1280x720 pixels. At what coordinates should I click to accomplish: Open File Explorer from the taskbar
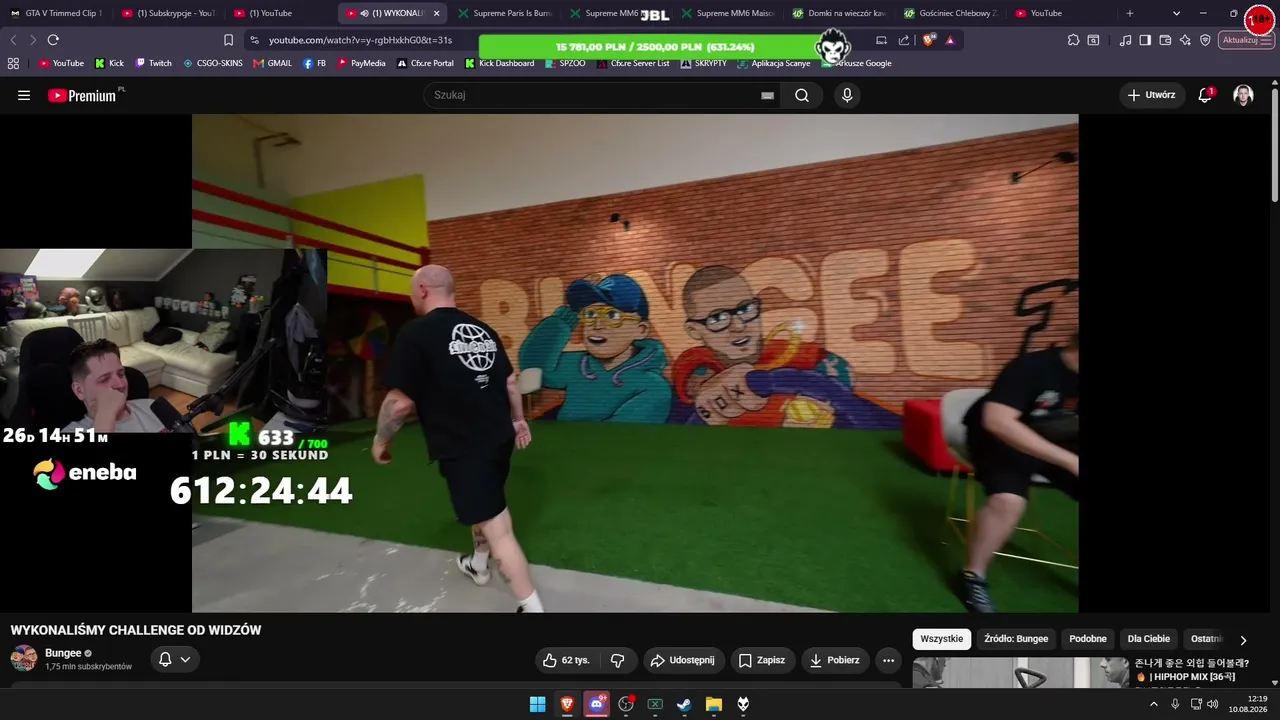(714, 704)
